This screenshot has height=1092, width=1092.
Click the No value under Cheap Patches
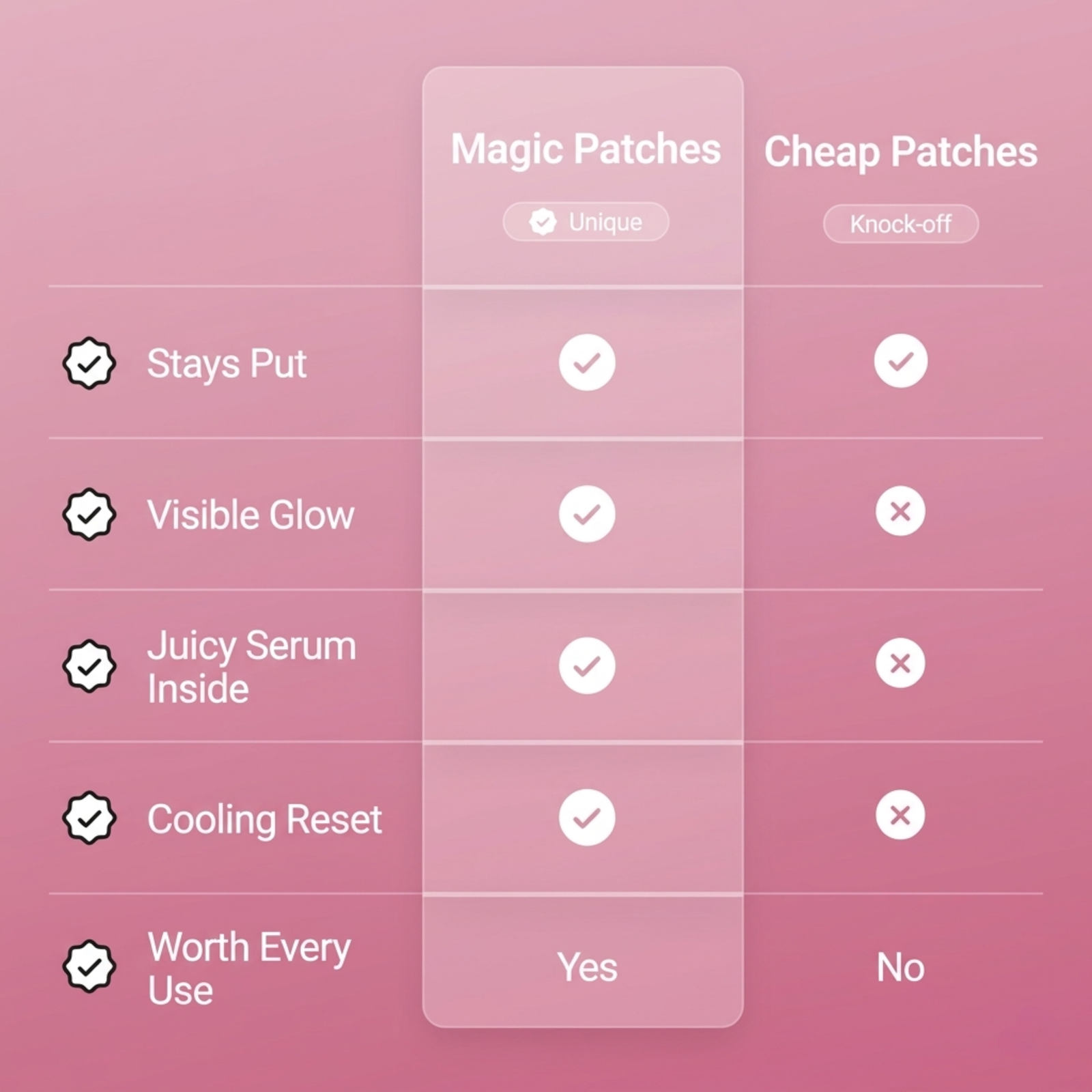click(900, 967)
